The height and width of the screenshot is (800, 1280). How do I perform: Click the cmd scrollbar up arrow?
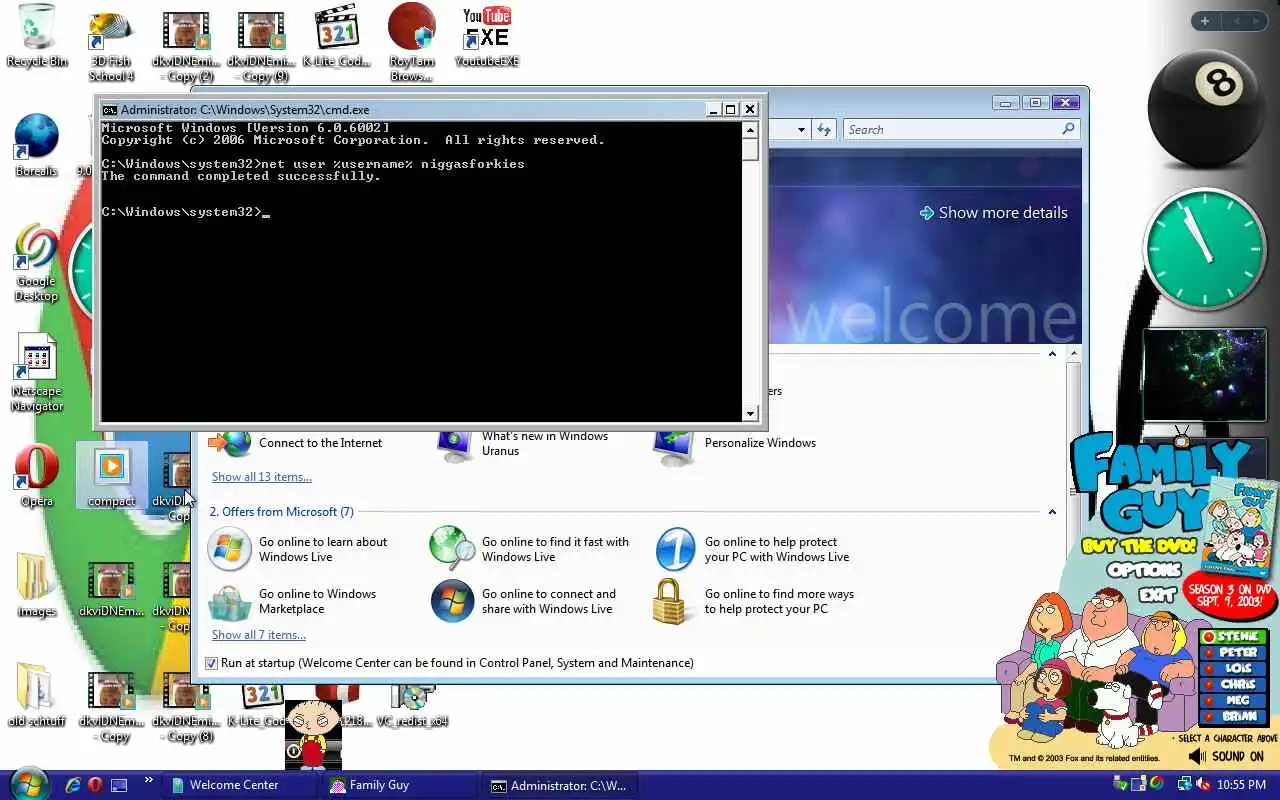point(750,130)
